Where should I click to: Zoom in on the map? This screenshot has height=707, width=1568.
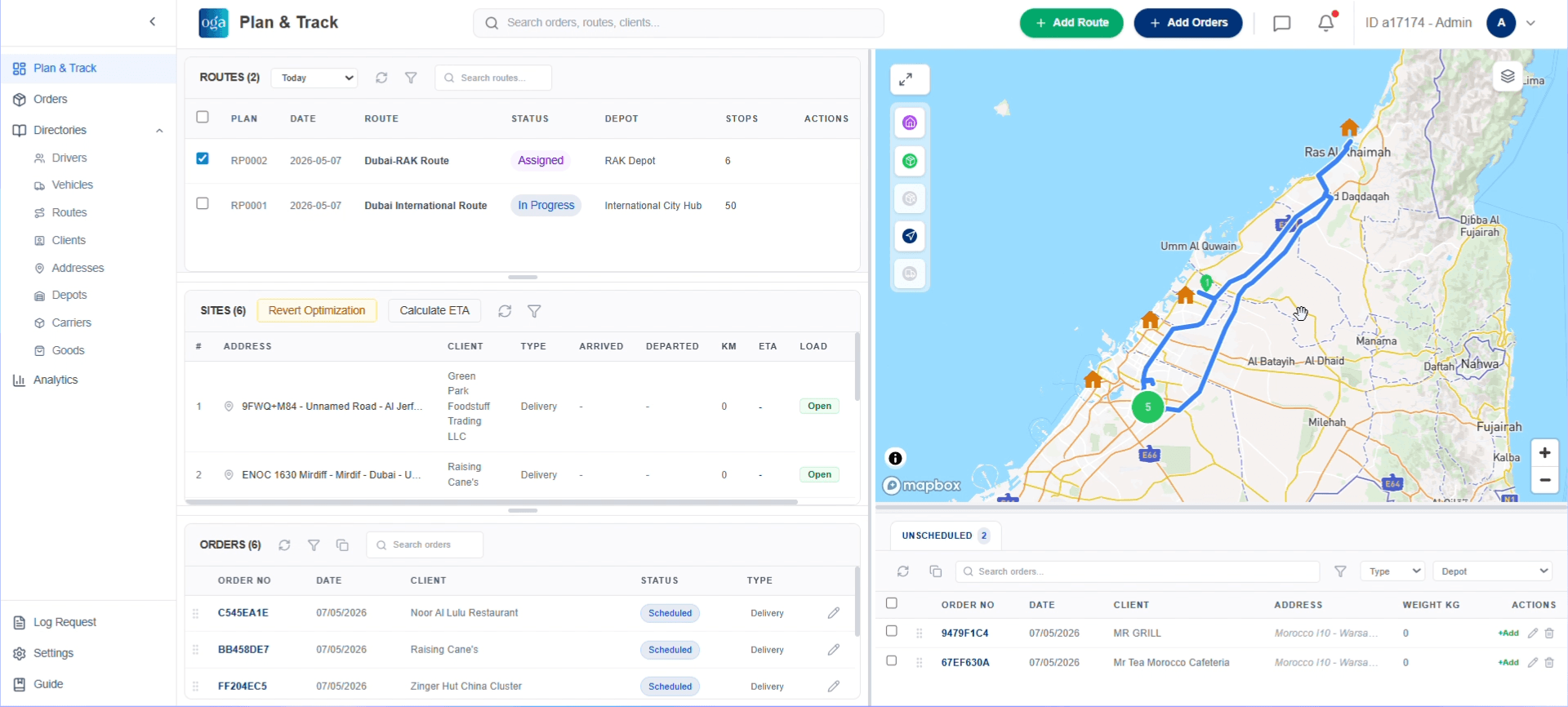point(1544,453)
